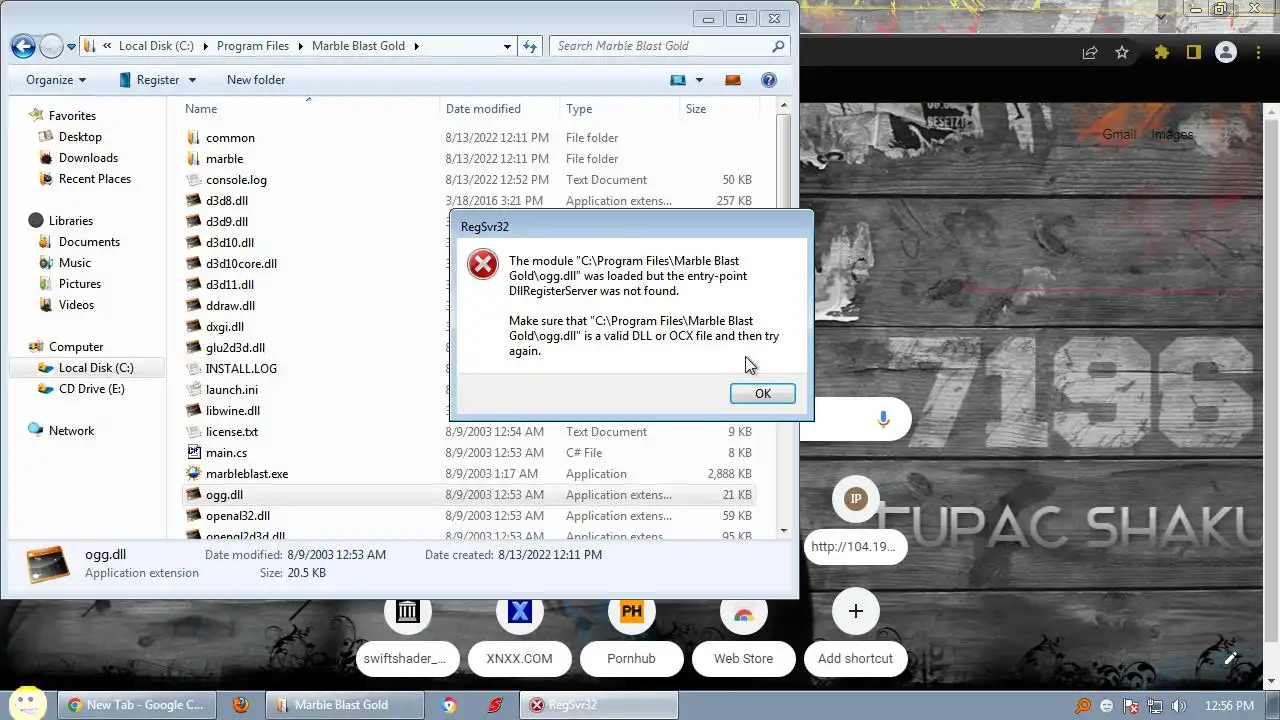The width and height of the screenshot is (1280, 720).
Task: Refresh the Marble Blast Gold folder
Action: coord(530,46)
